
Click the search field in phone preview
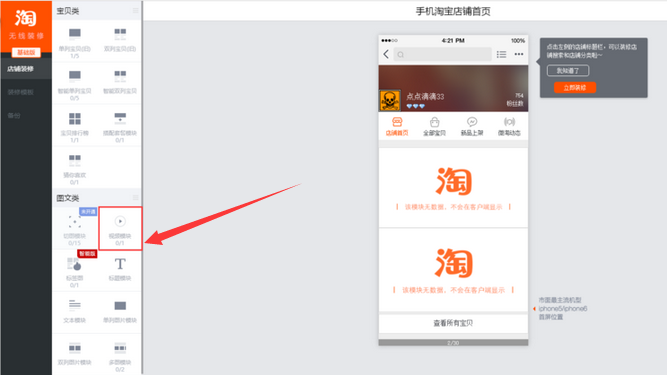coord(442,54)
